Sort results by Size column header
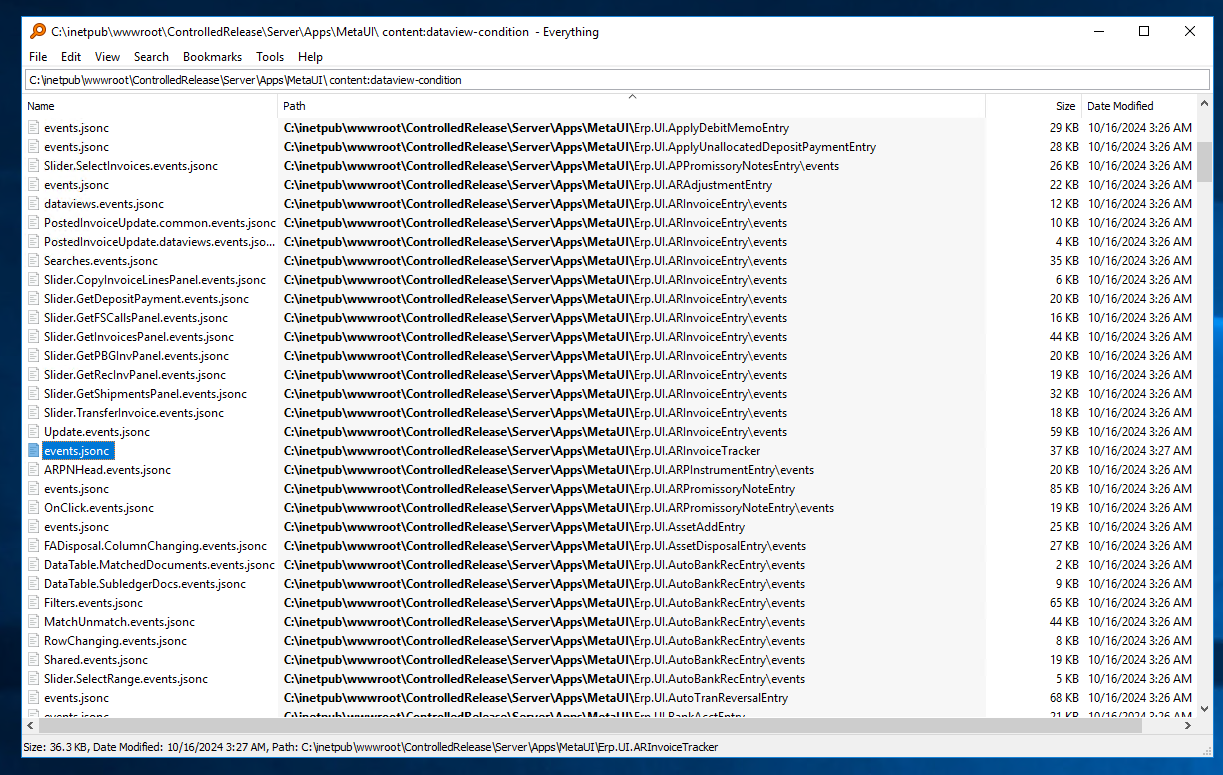The height and width of the screenshot is (775, 1223). (x=1033, y=106)
